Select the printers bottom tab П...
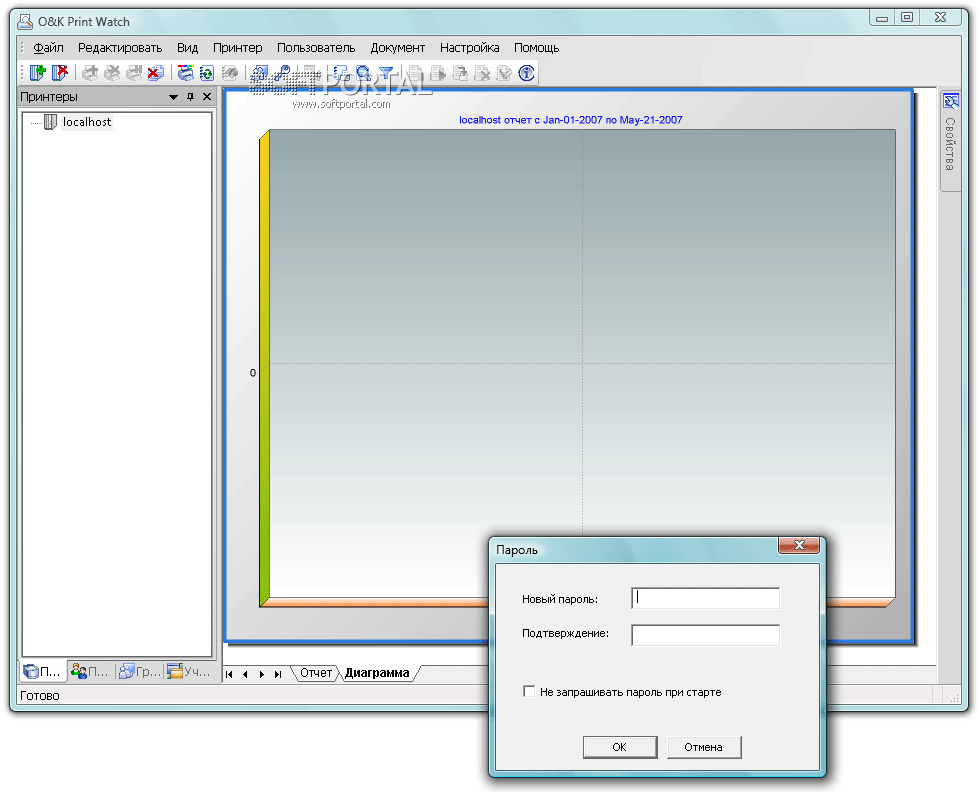Image resolution: width=980 pixels, height=792 pixels. (42, 671)
